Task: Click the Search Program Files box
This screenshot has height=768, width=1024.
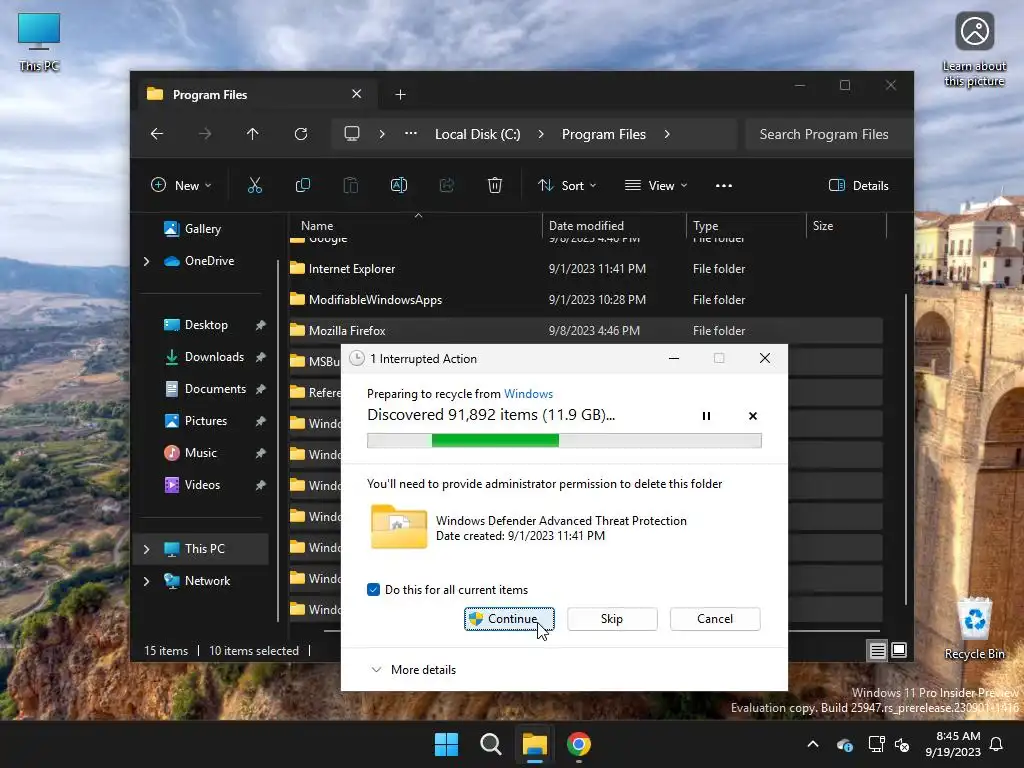Action: point(829,134)
